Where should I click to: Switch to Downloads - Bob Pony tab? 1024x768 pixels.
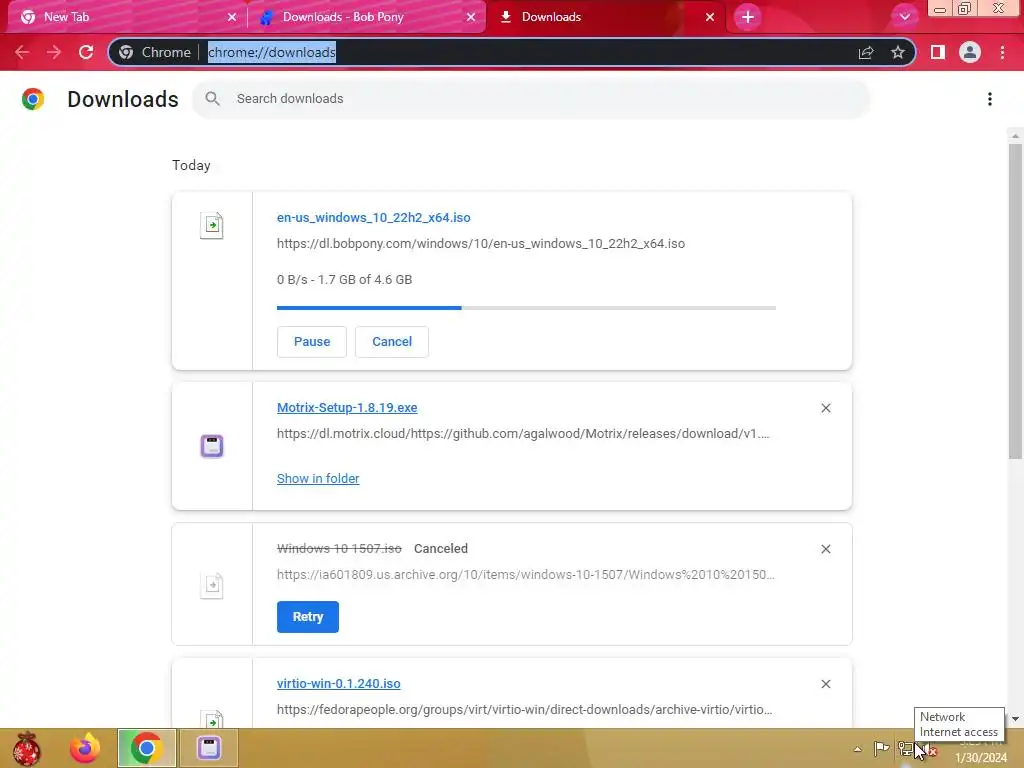(367, 17)
